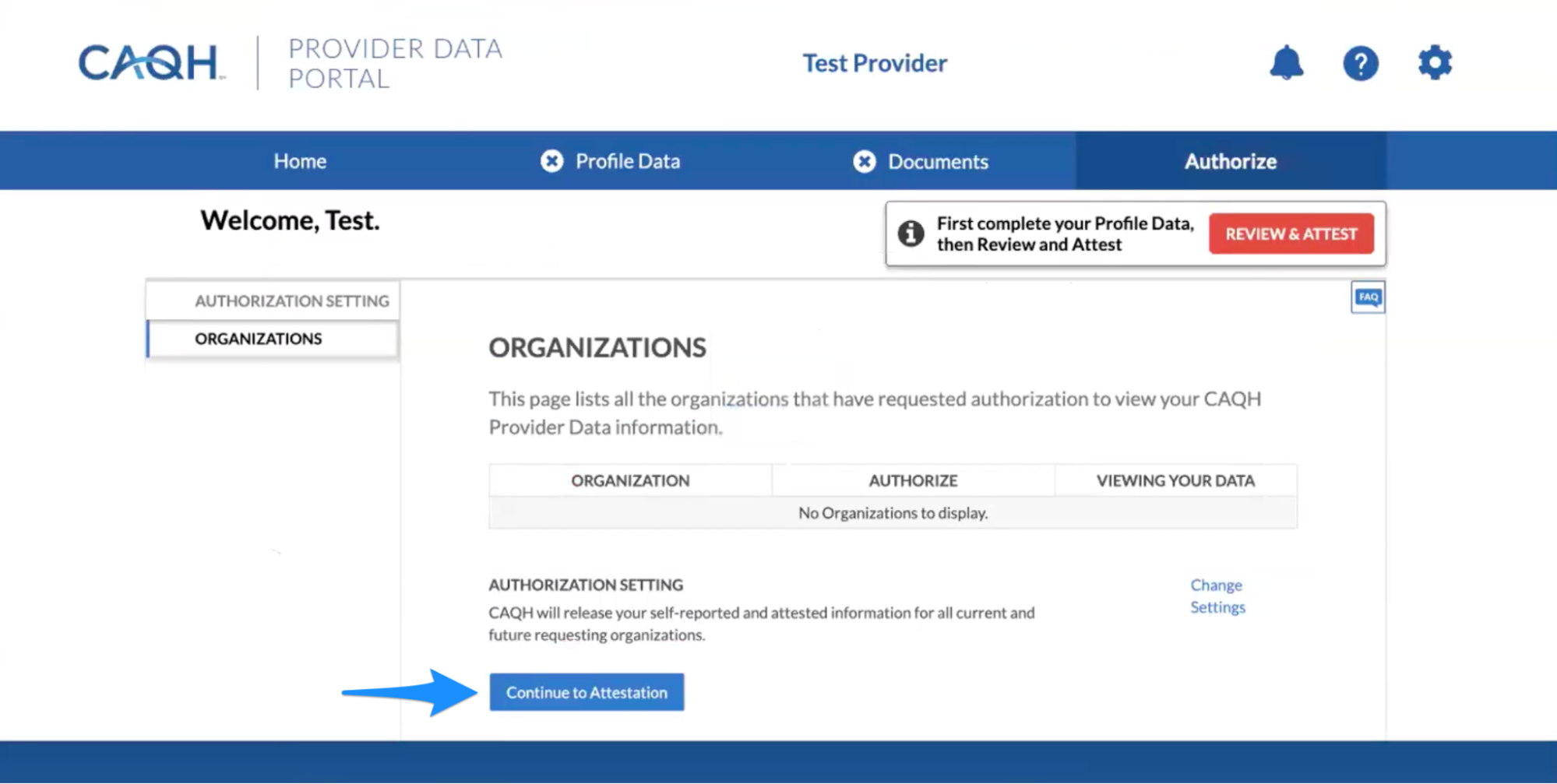Click the Viewing Your Data column header
Image resolution: width=1557 pixels, height=784 pixels.
click(1175, 480)
